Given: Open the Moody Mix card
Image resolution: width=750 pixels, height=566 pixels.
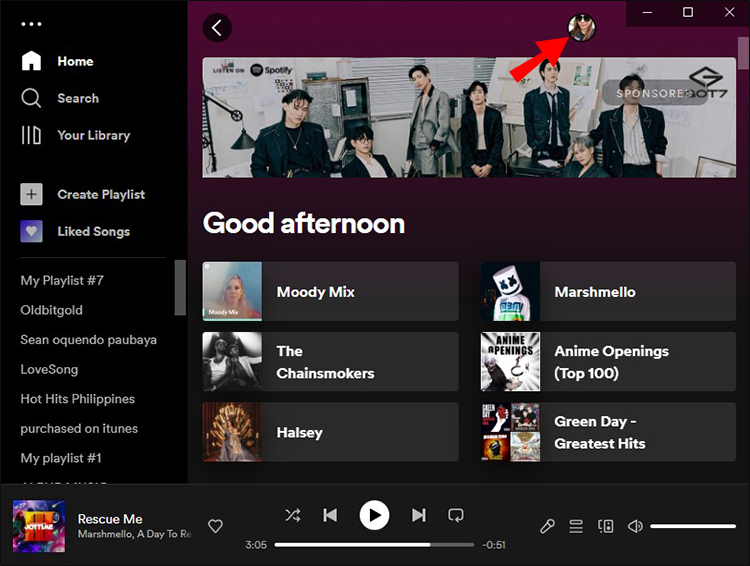Looking at the screenshot, I should click(330, 291).
